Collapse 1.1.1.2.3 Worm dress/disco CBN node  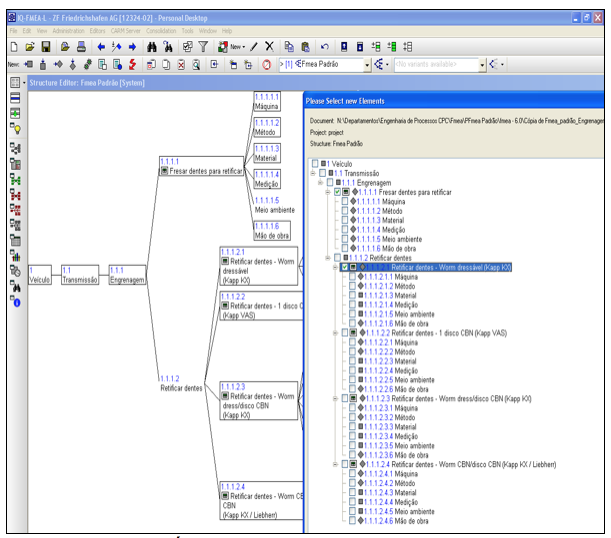335,399
